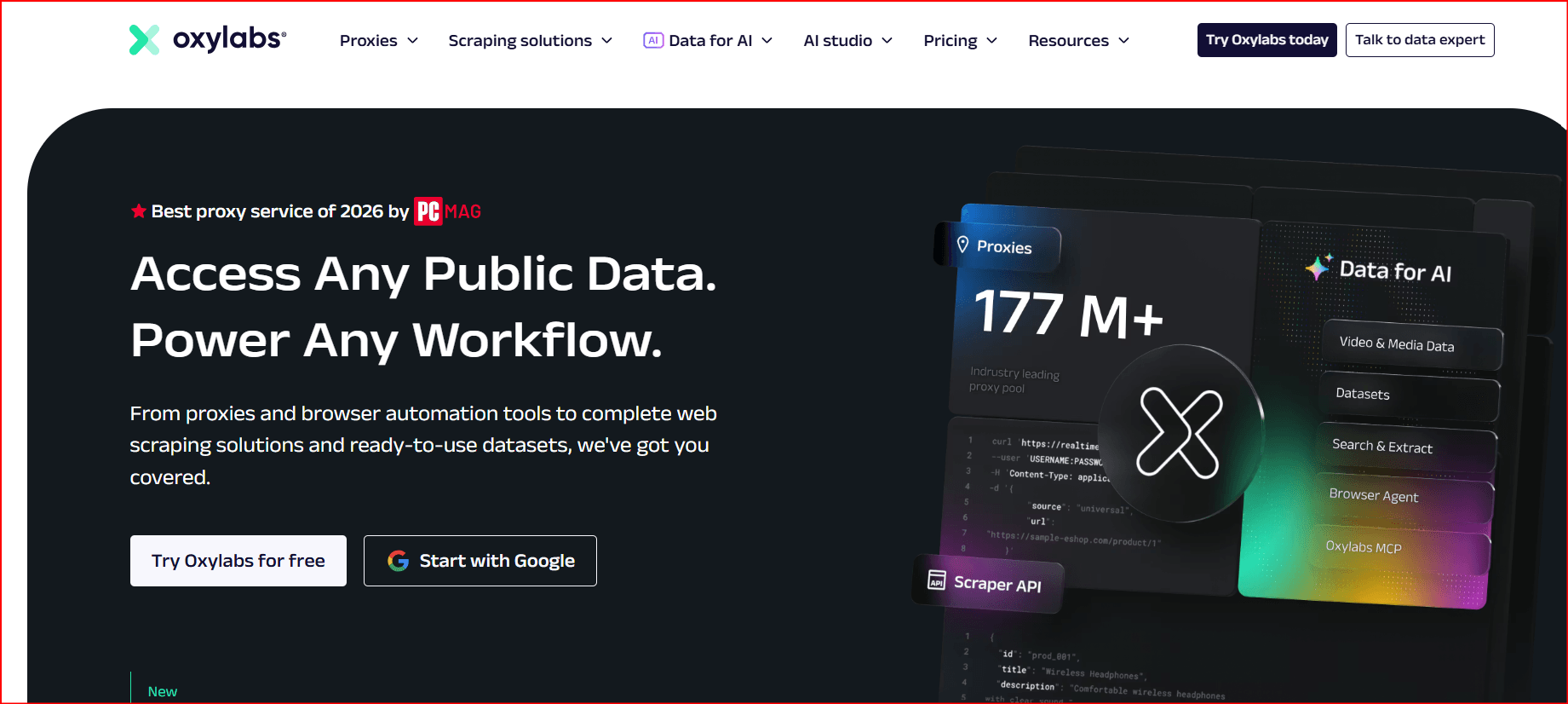The image size is (1568, 704).
Task: Click the Google G icon
Action: pos(398,561)
